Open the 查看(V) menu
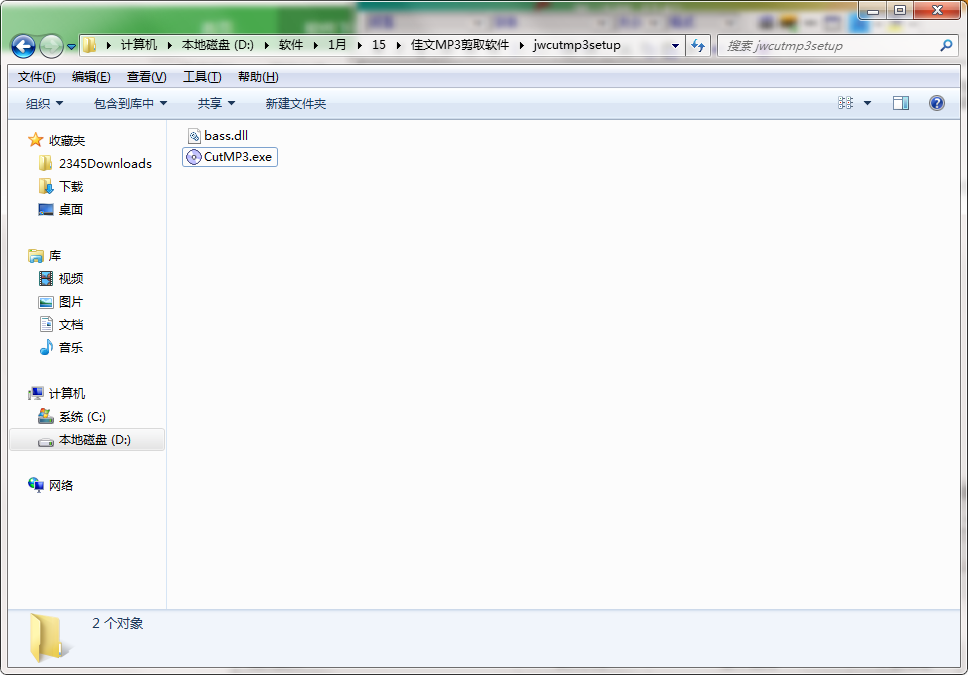This screenshot has height=675, width=968. tap(146, 77)
